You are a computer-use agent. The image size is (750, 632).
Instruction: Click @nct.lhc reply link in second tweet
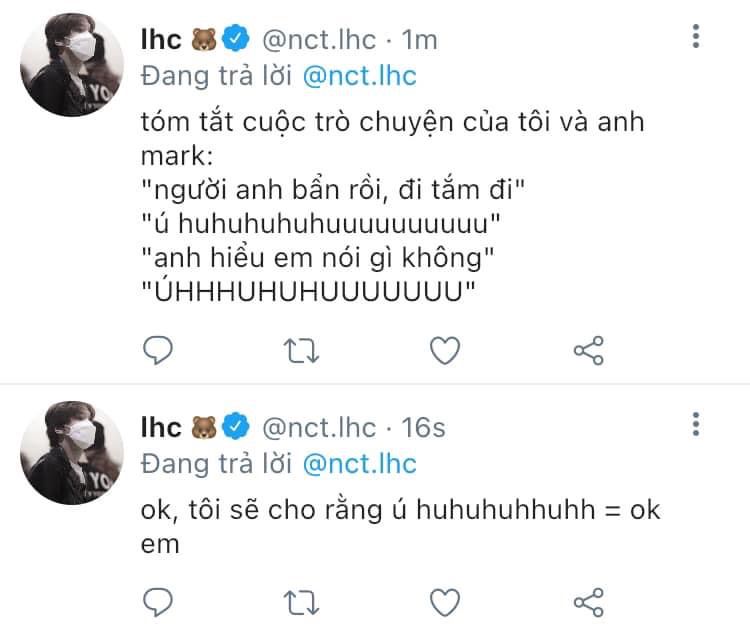[x=358, y=463]
